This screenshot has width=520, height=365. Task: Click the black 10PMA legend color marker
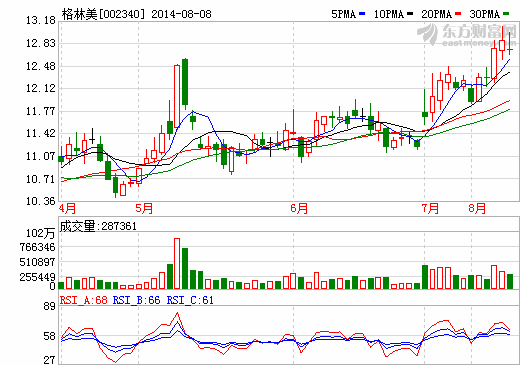pyautogui.click(x=410, y=14)
